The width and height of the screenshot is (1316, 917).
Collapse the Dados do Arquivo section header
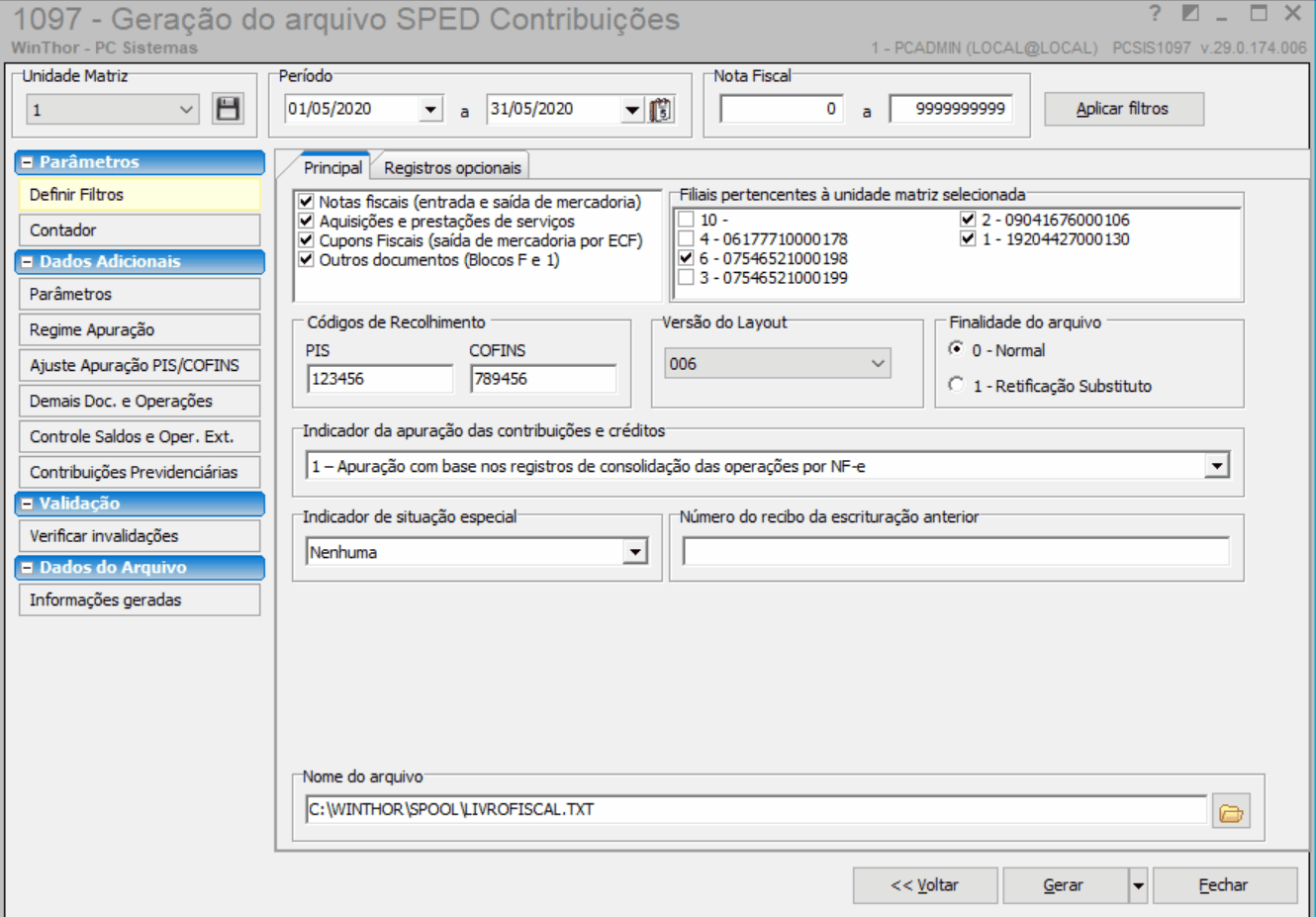140,568
